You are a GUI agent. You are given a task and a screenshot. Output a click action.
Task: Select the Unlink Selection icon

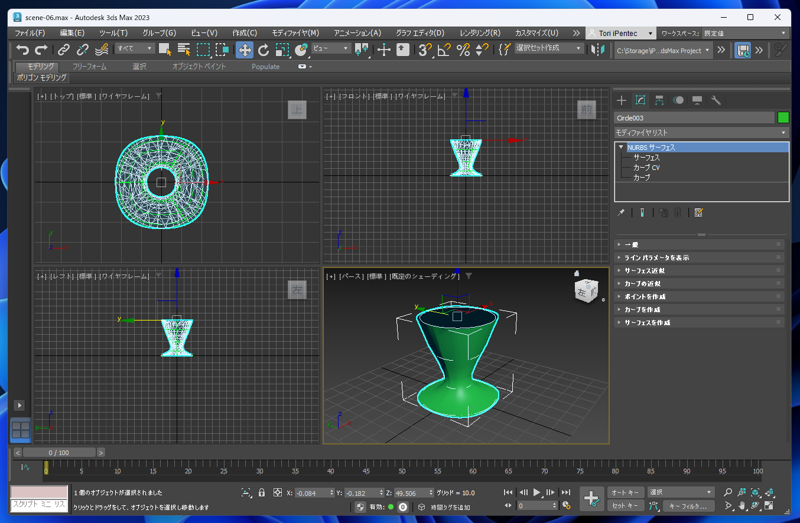(82, 49)
